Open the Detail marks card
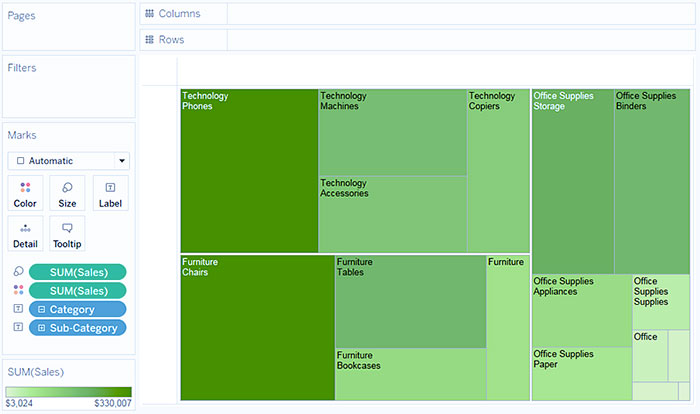This screenshot has height=414, width=700. coord(25,234)
